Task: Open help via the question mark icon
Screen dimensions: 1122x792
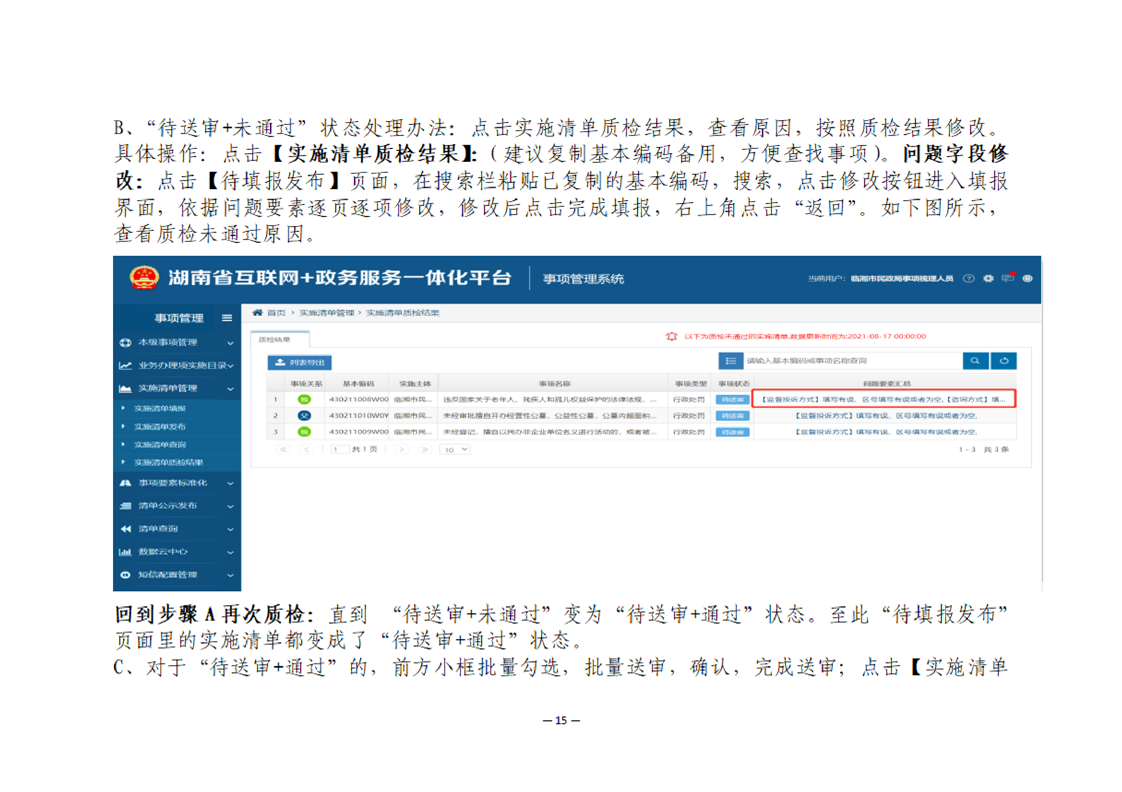Action: [x=969, y=279]
